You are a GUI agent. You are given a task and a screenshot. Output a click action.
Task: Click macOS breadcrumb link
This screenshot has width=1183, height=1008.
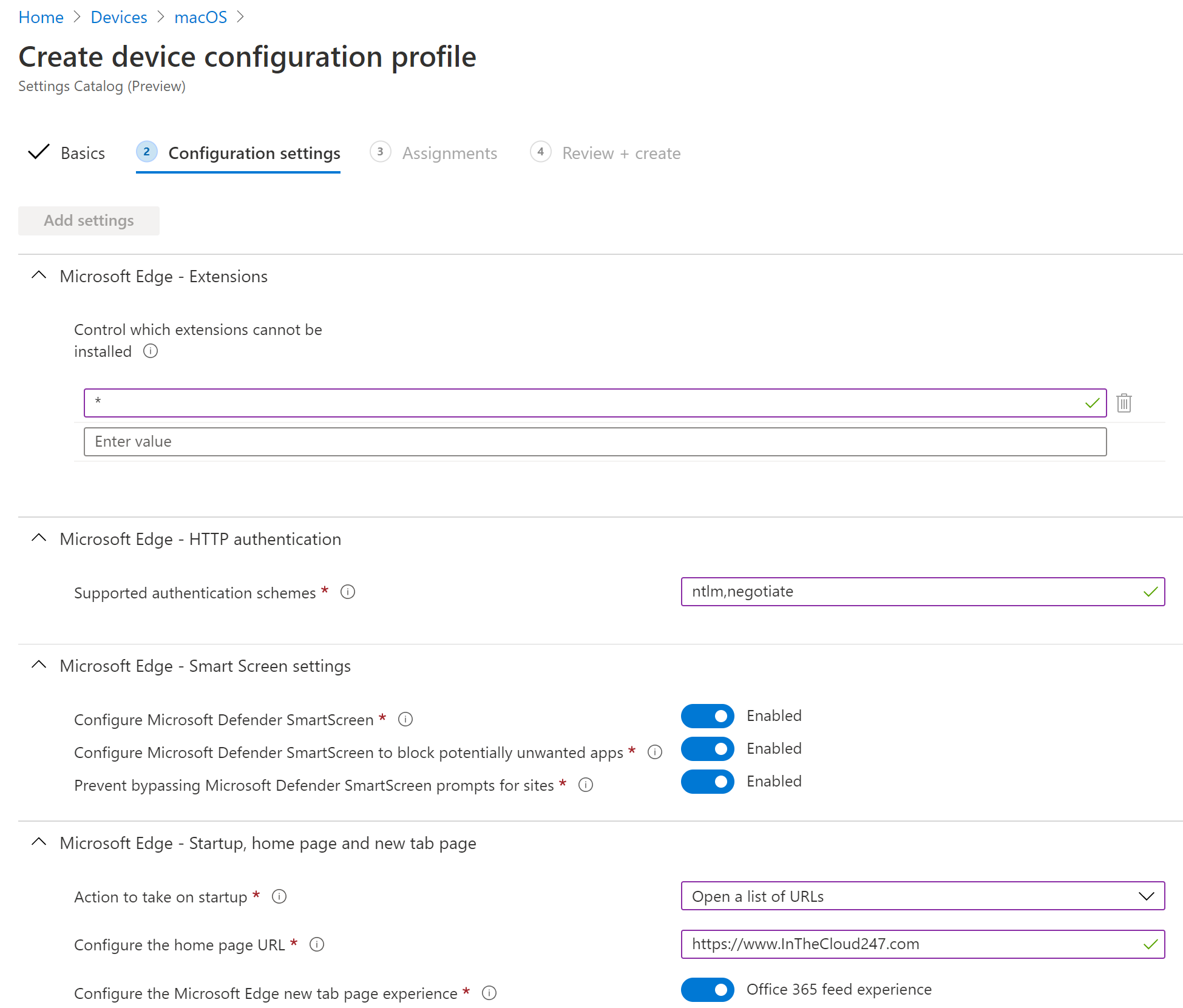200,17
